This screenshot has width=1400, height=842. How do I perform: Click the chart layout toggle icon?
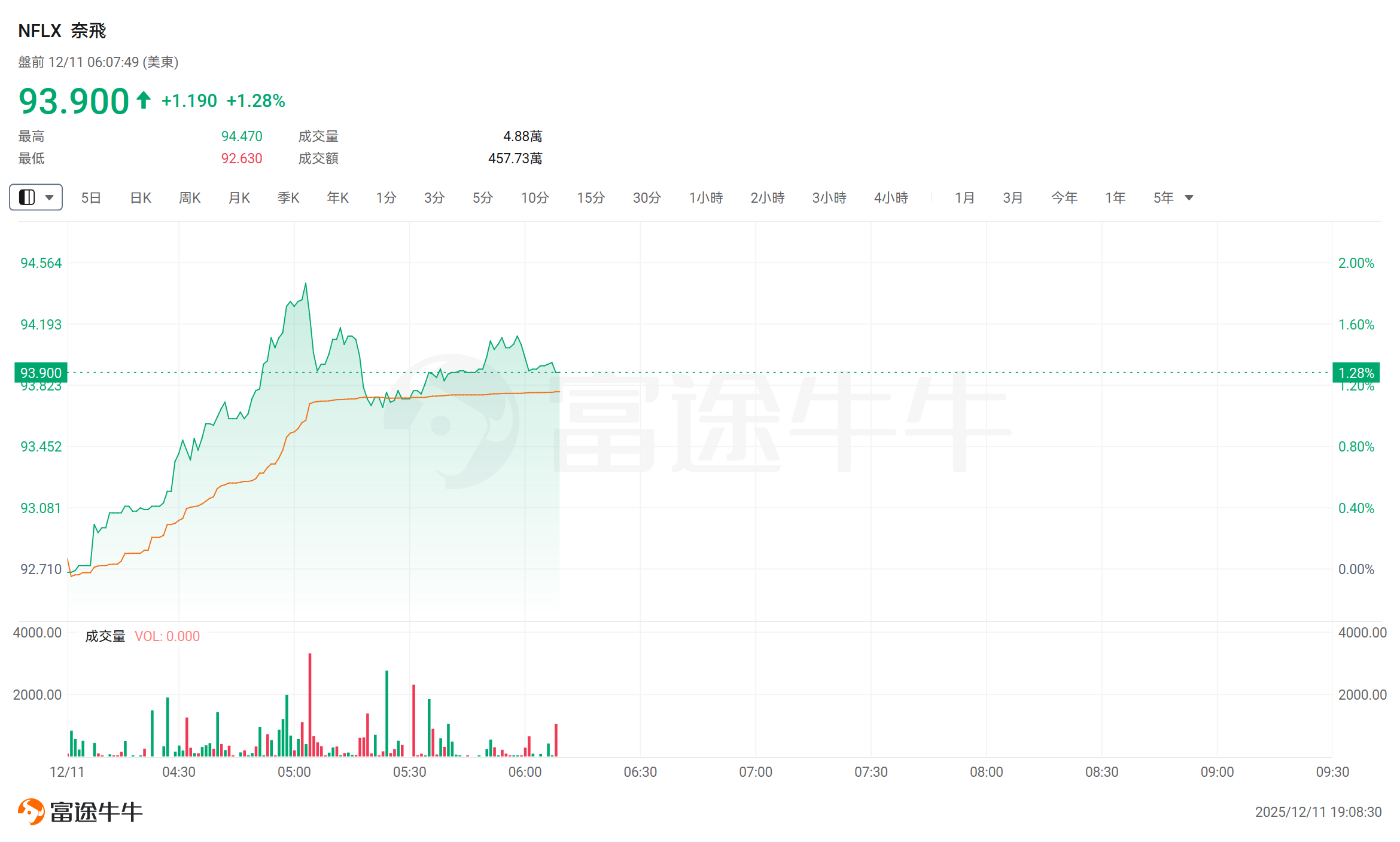click(x=27, y=197)
